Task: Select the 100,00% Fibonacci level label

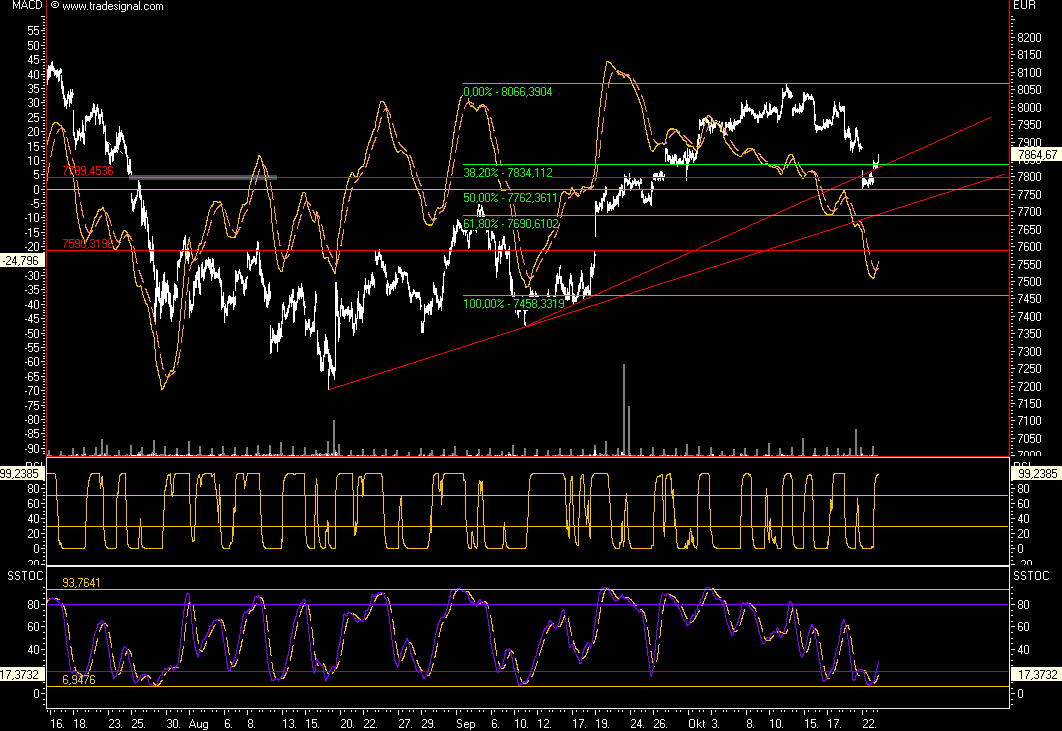Action: pyautogui.click(x=512, y=303)
